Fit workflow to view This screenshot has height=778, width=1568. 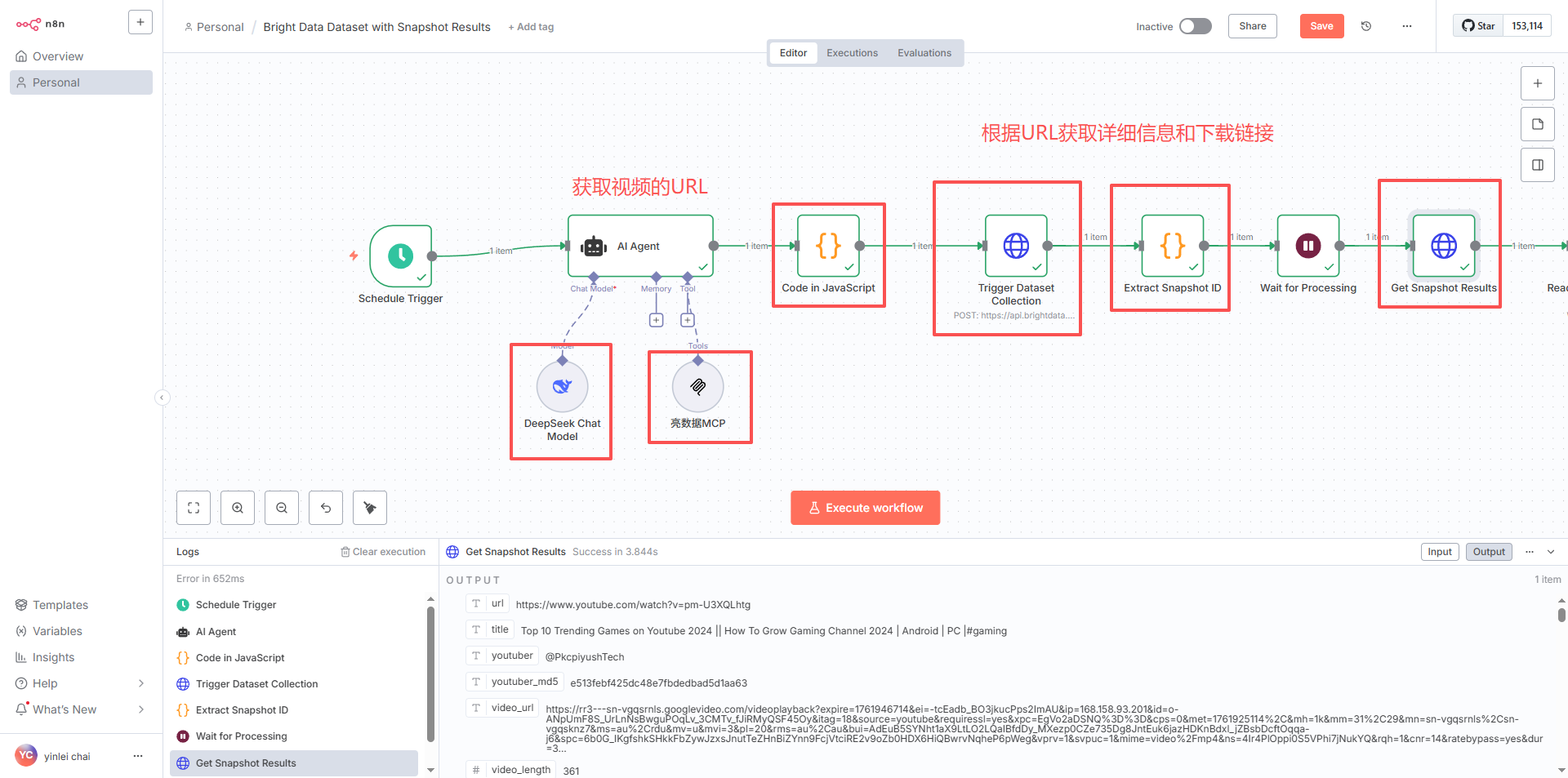tap(194, 508)
